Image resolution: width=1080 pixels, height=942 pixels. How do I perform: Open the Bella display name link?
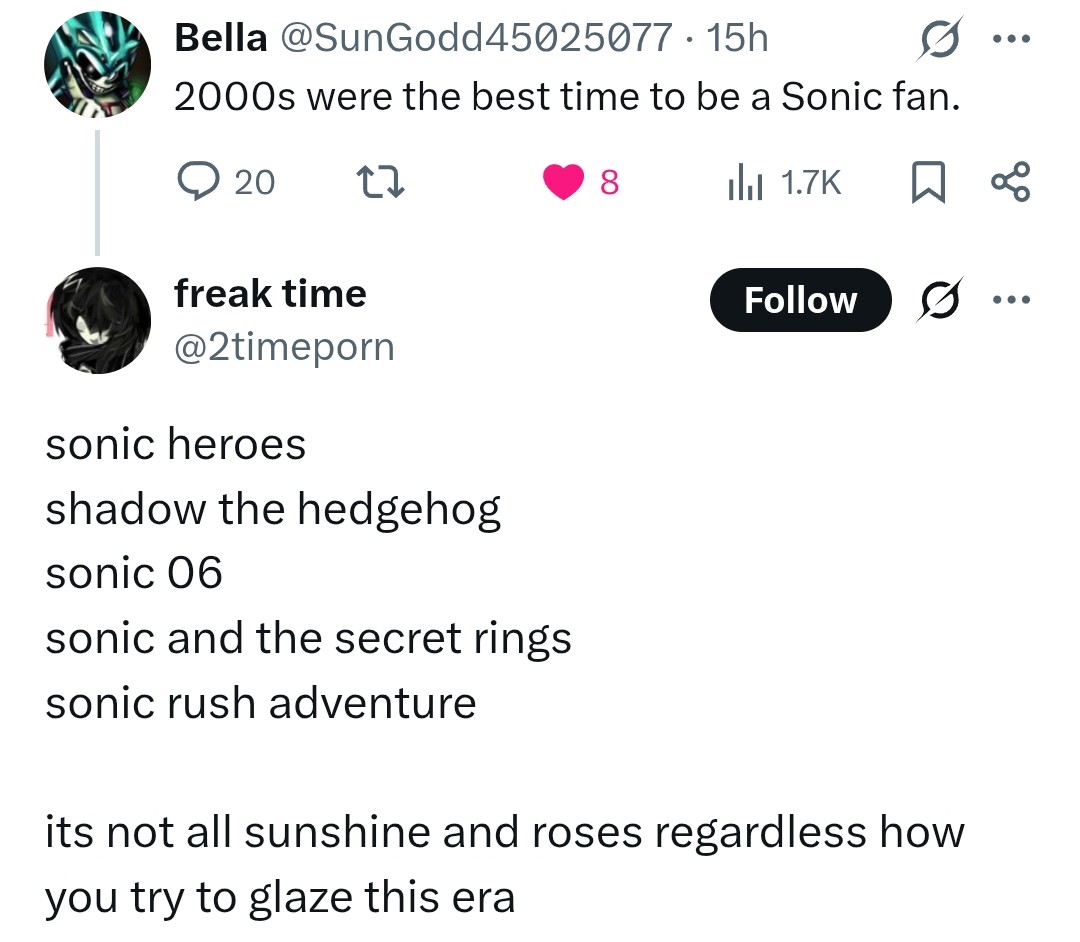(x=220, y=38)
